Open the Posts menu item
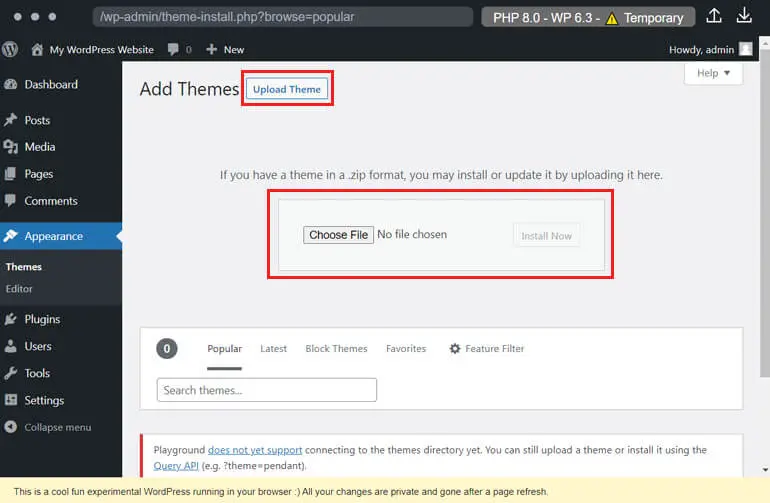770x503 pixels. point(37,120)
